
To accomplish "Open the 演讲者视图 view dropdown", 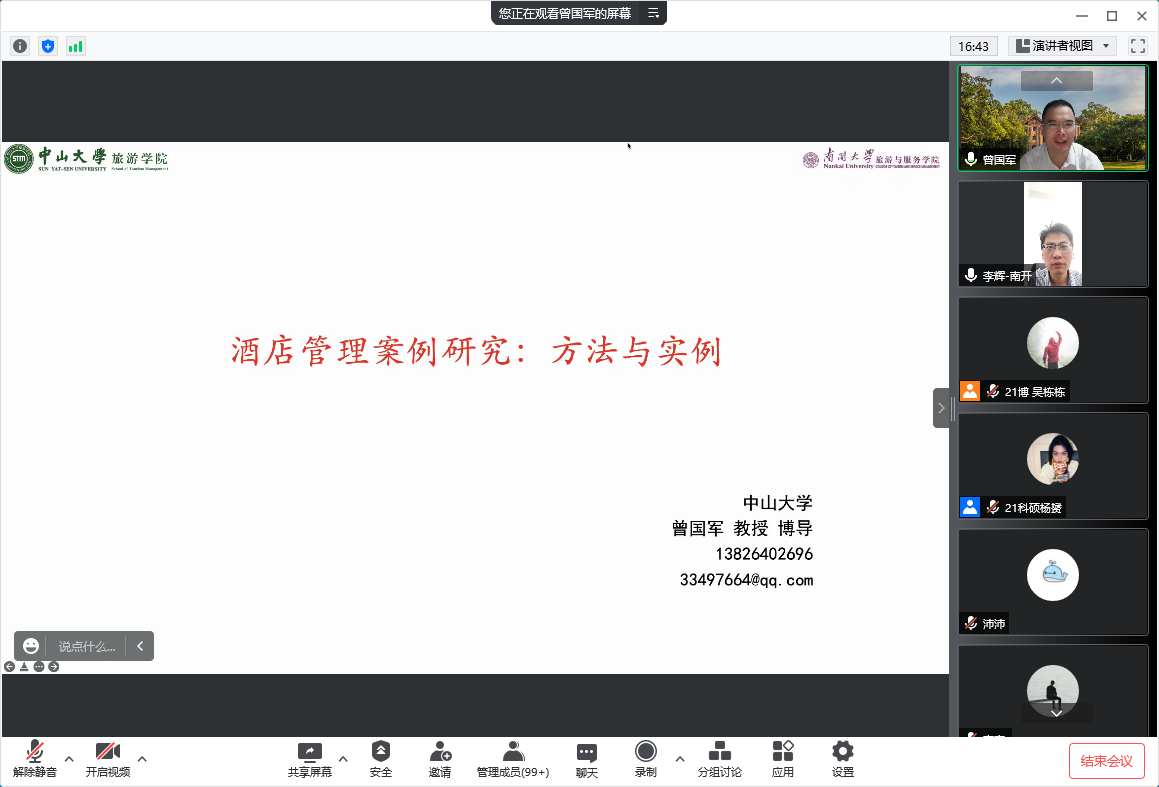I will coord(1062,46).
